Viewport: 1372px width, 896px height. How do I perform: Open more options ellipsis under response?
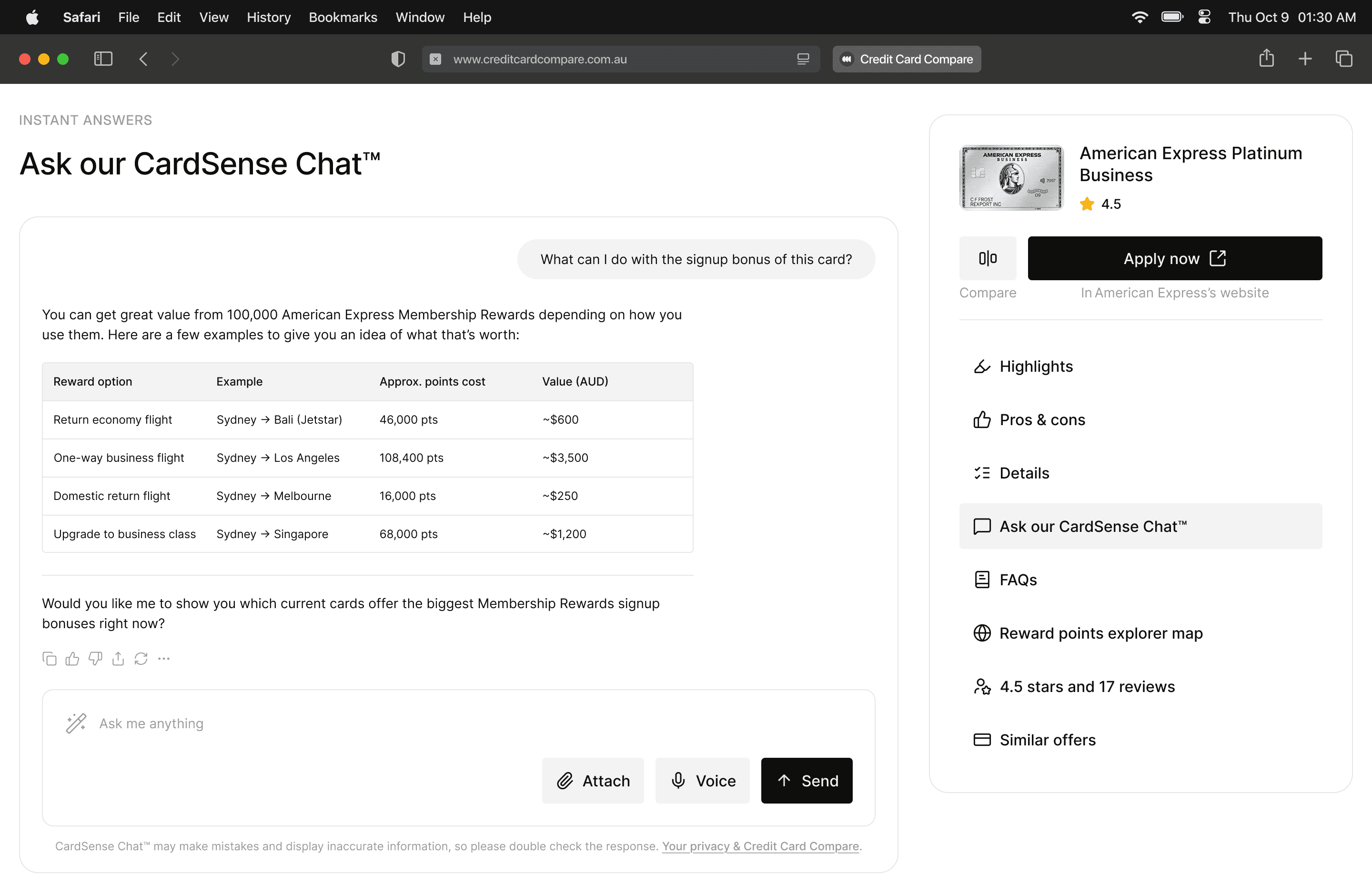click(164, 659)
